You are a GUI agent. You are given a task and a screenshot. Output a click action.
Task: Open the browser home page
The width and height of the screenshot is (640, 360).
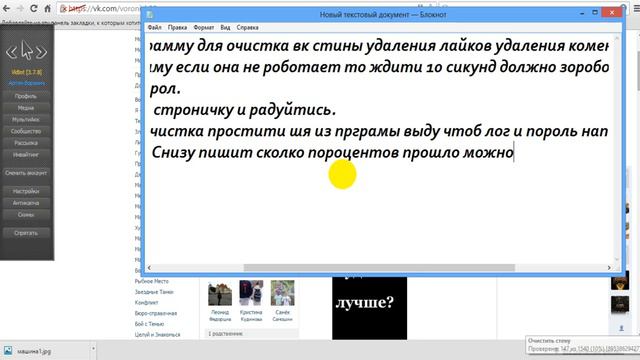click(x=47, y=8)
